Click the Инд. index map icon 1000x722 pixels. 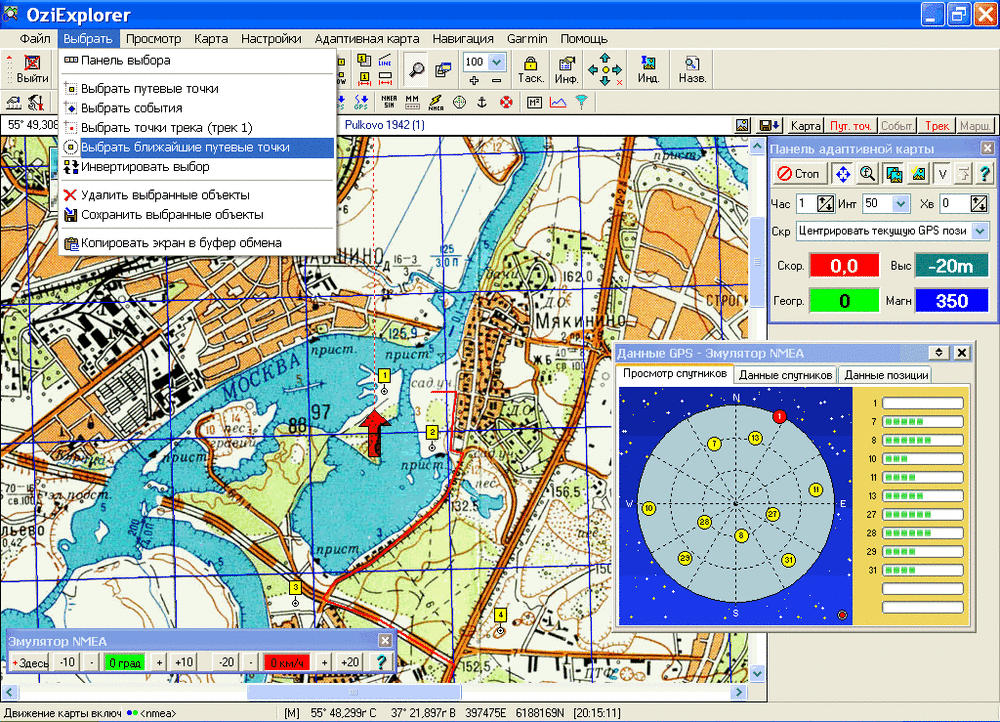point(648,69)
